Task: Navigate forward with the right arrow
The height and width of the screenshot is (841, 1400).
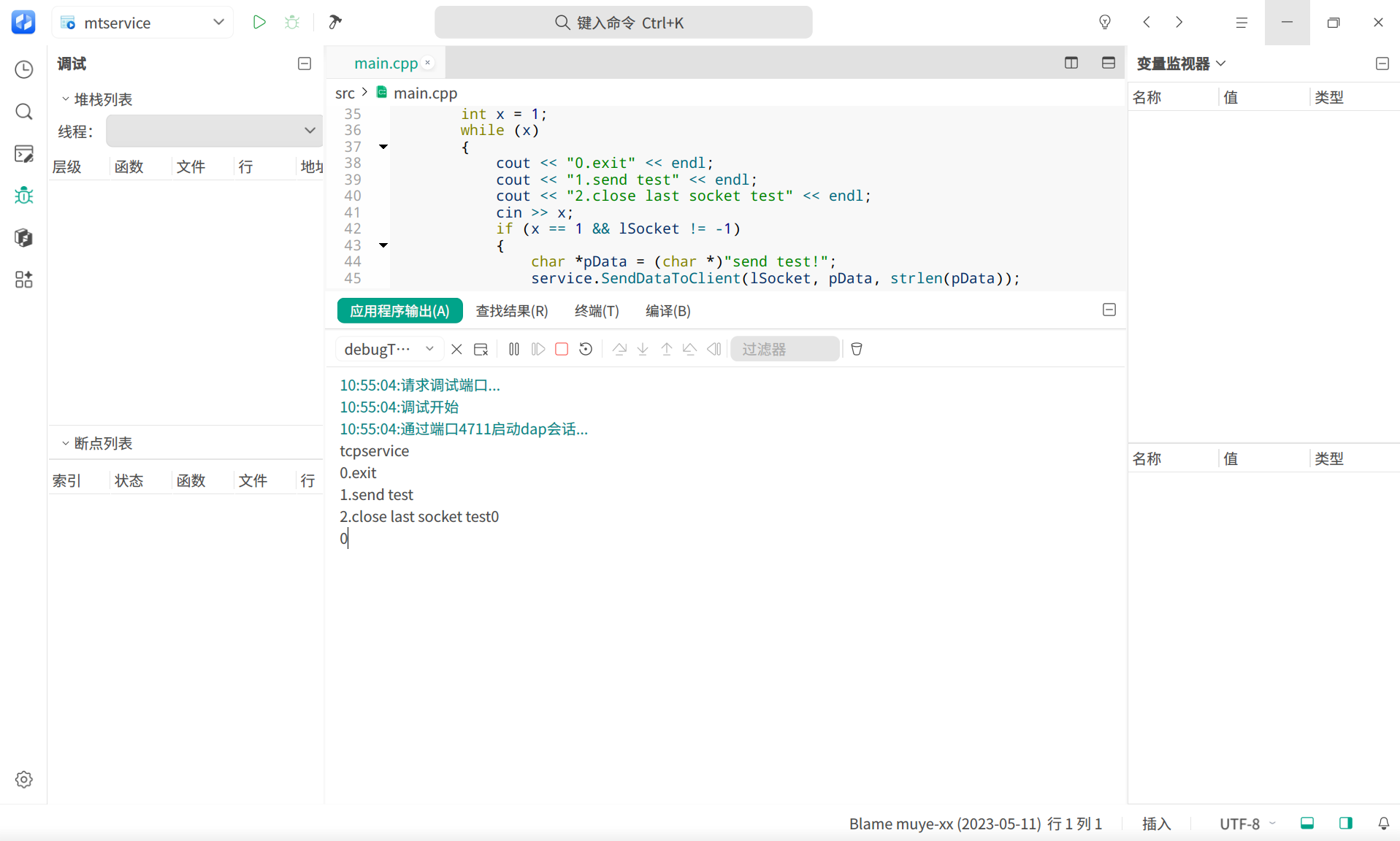Action: pos(1179,22)
